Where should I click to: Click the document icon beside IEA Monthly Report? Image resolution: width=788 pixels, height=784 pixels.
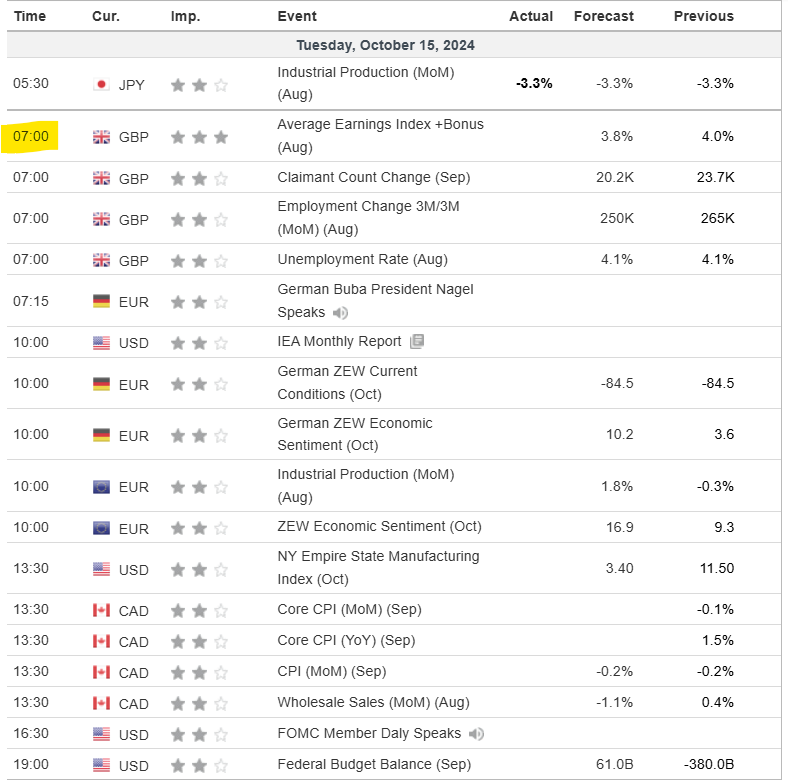coord(417,342)
